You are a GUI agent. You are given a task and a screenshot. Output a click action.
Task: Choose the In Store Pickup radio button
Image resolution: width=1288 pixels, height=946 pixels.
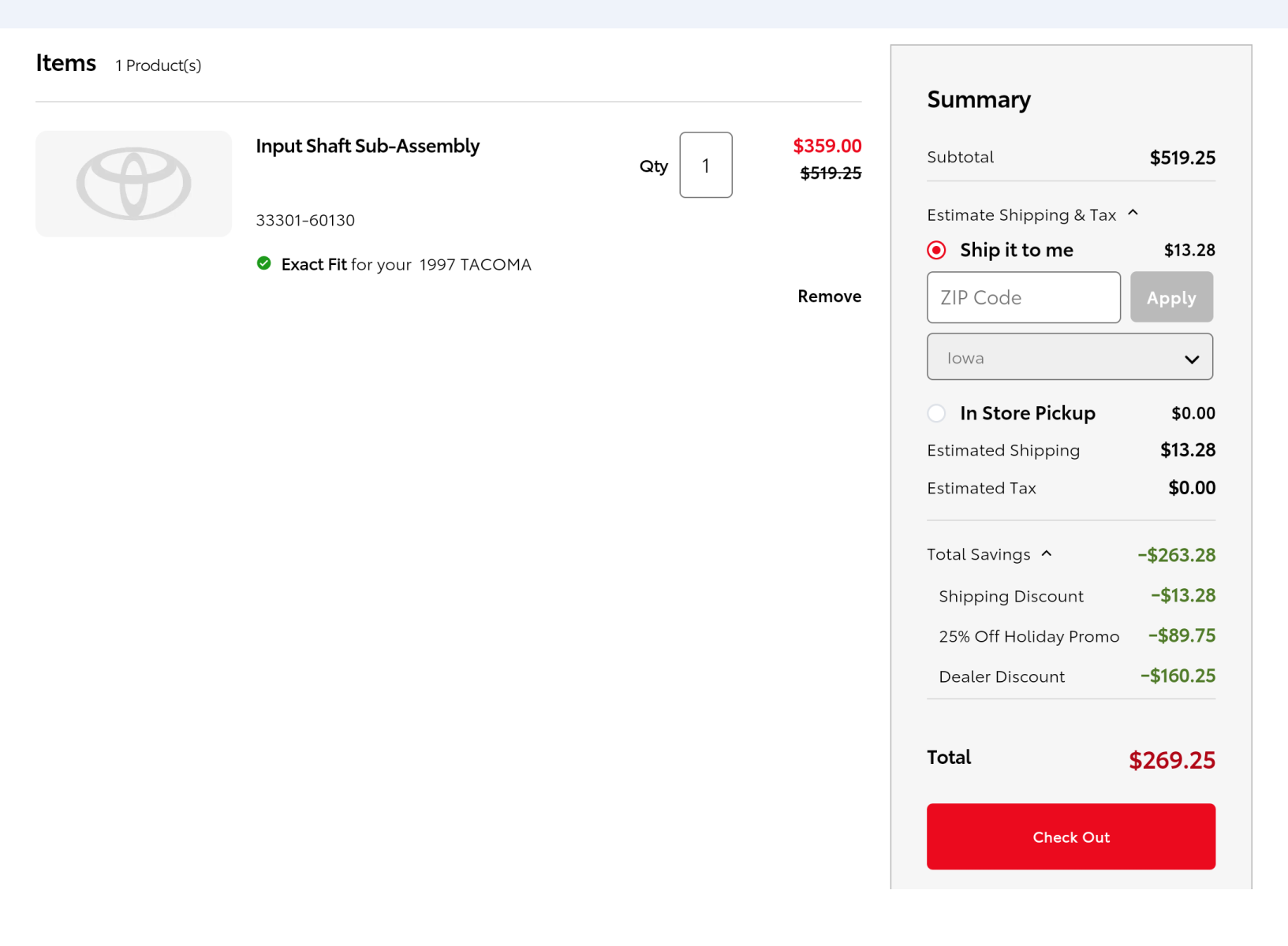[936, 413]
